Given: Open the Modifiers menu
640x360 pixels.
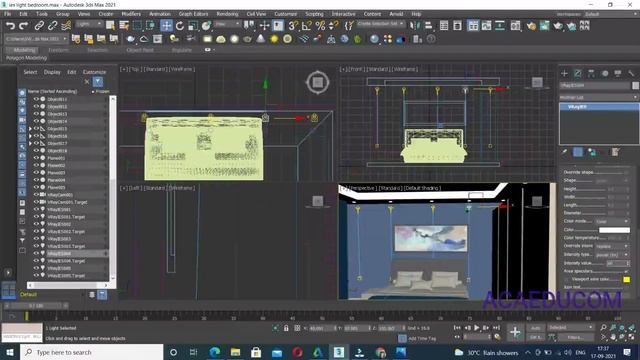Looking at the screenshot, I should [x=131, y=14].
